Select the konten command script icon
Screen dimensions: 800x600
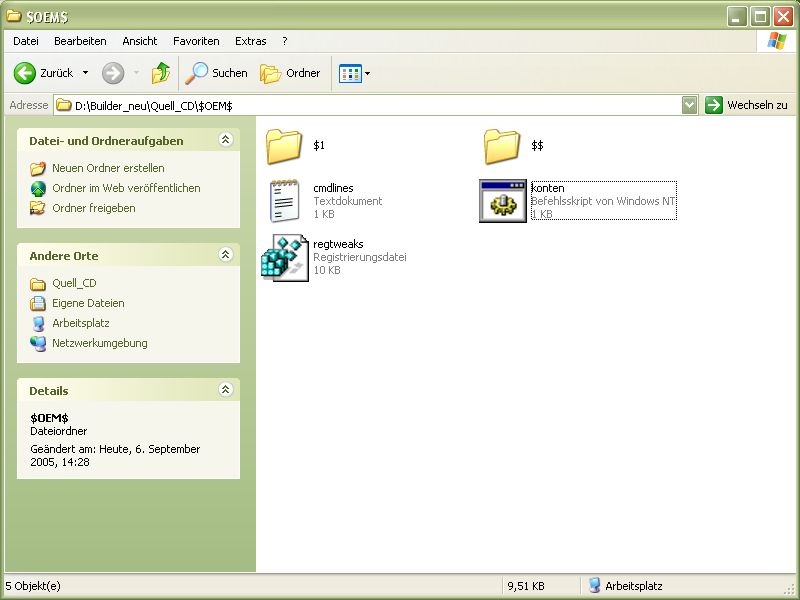[502, 201]
